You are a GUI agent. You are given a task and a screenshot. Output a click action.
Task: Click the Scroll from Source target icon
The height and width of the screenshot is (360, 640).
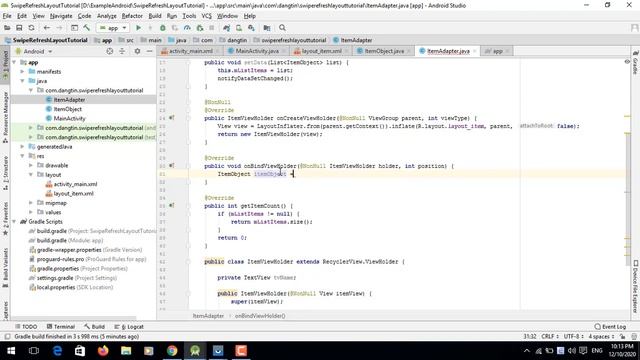pyautogui.click(x=109, y=51)
